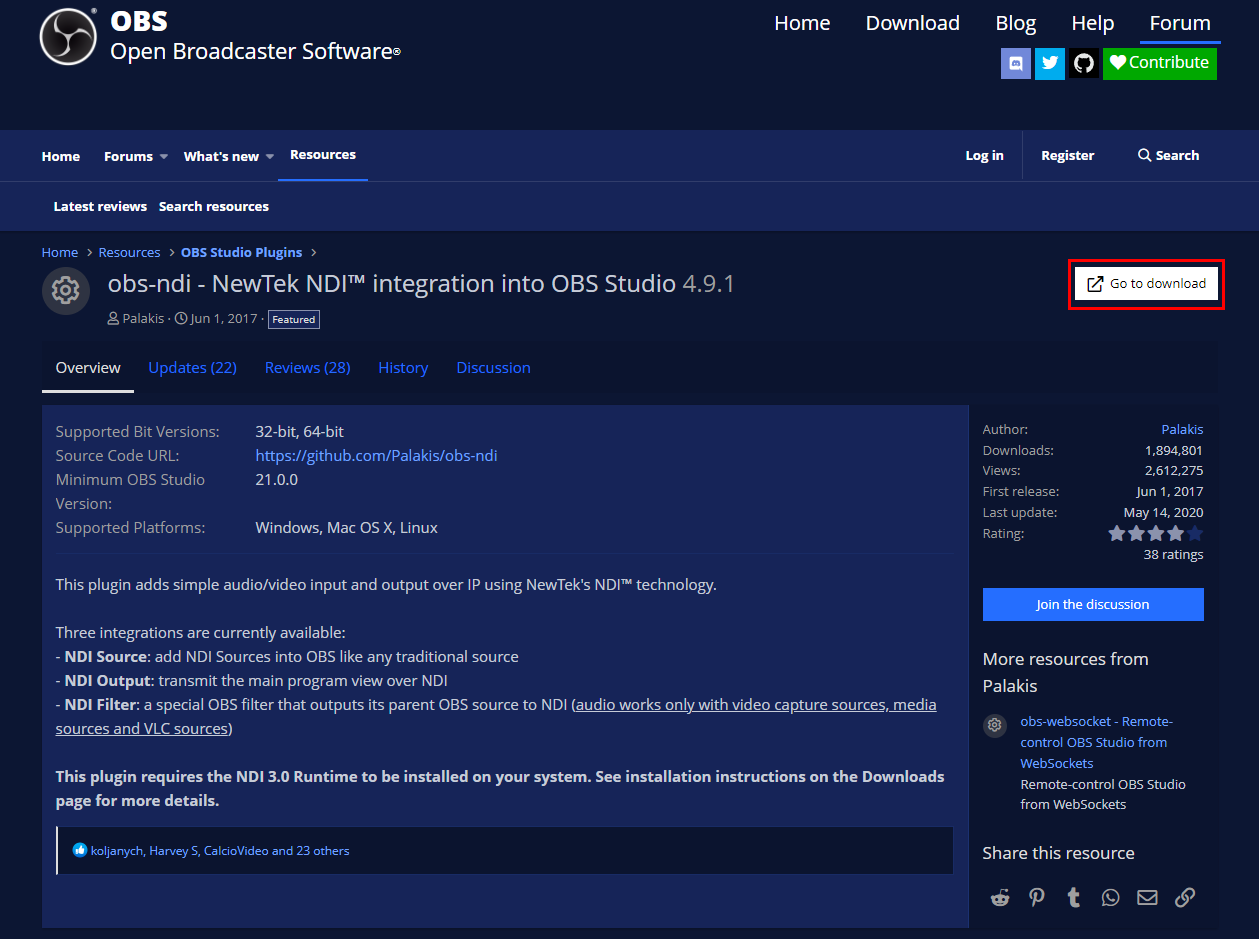Share this resource on Tumblr
This screenshot has width=1259, height=939.
[x=1074, y=897]
